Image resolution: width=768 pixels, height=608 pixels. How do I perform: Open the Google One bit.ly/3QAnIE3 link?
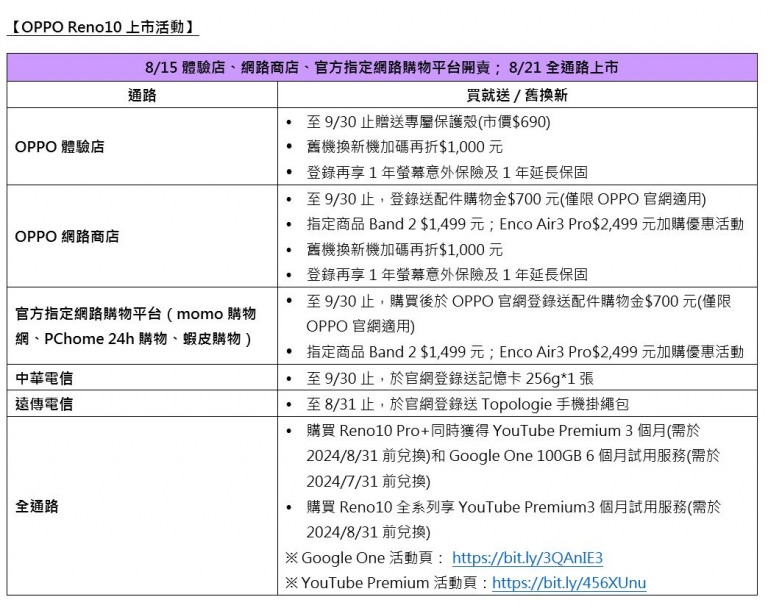[x=527, y=558]
